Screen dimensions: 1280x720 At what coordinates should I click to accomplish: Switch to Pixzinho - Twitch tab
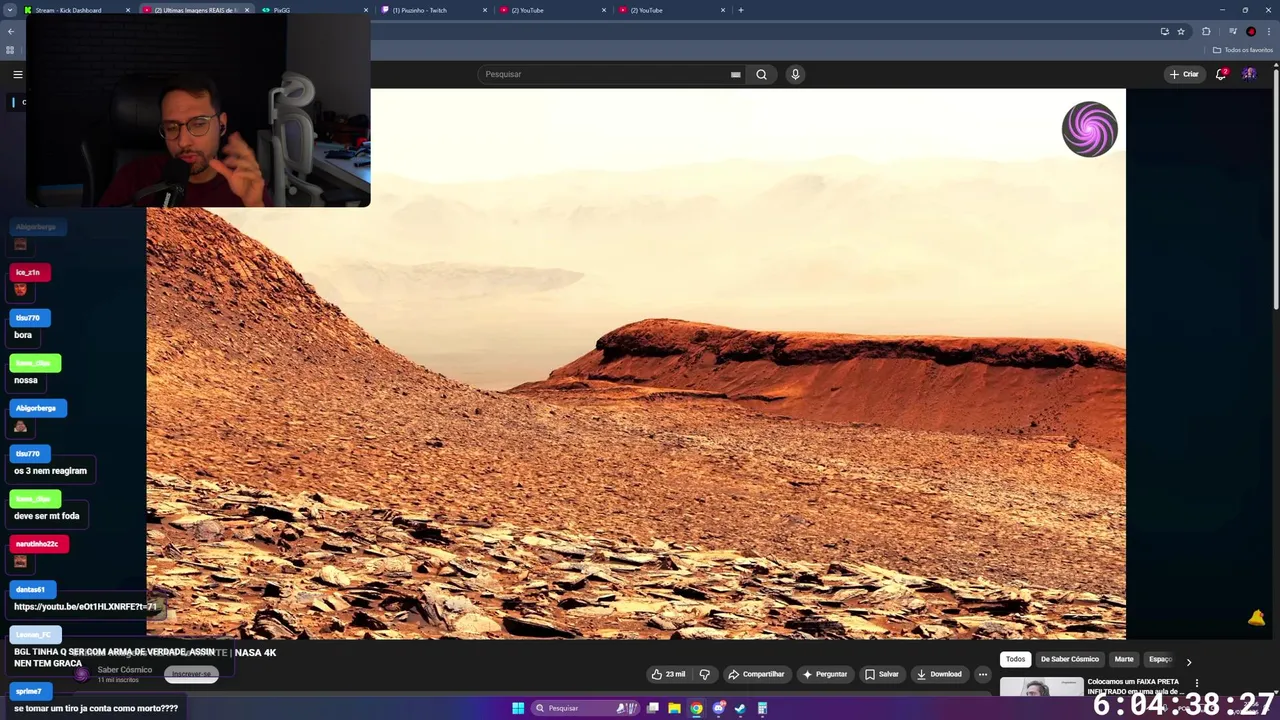point(432,10)
